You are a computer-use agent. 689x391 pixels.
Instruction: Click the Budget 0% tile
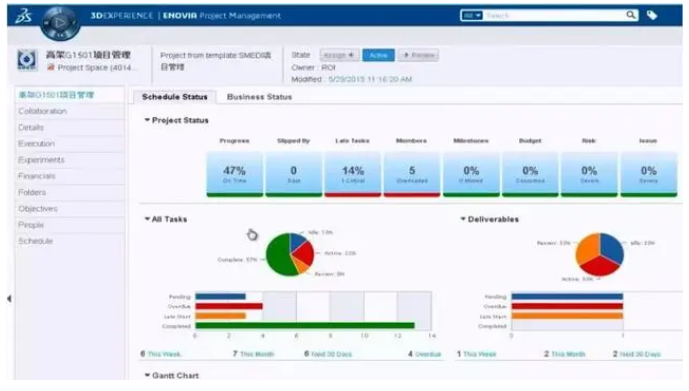point(530,174)
